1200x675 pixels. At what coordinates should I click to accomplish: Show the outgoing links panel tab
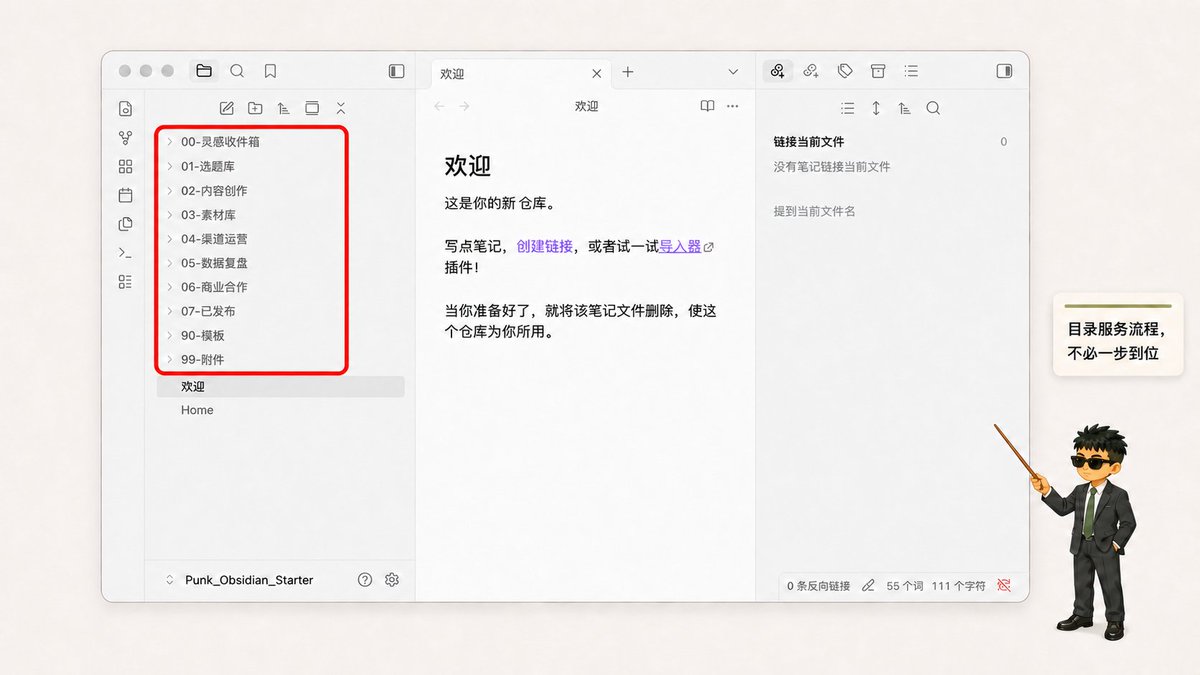point(811,71)
